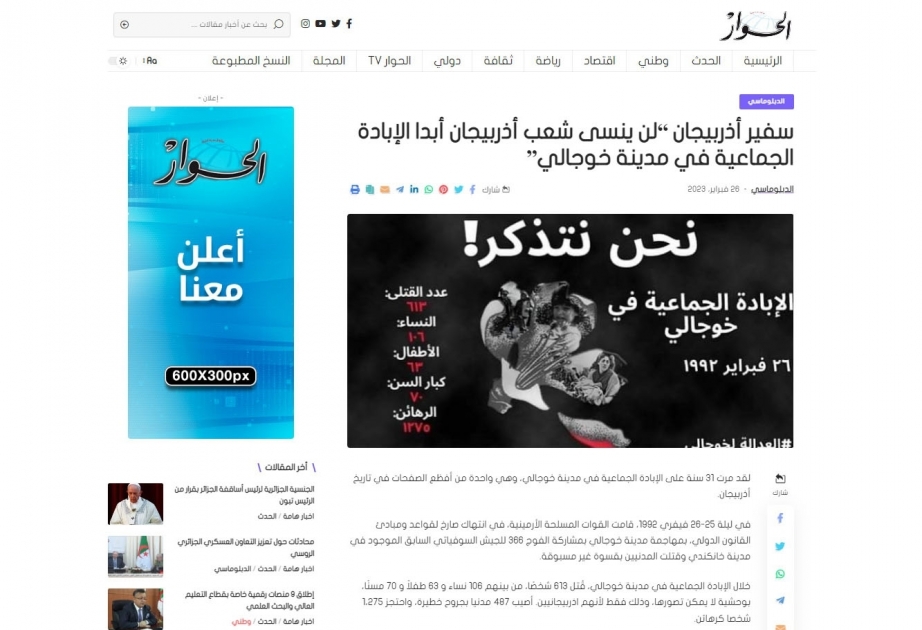This screenshot has height=630, width=922.
Task: Toggle the dark mode sun switch
Action: pos(119,61)
